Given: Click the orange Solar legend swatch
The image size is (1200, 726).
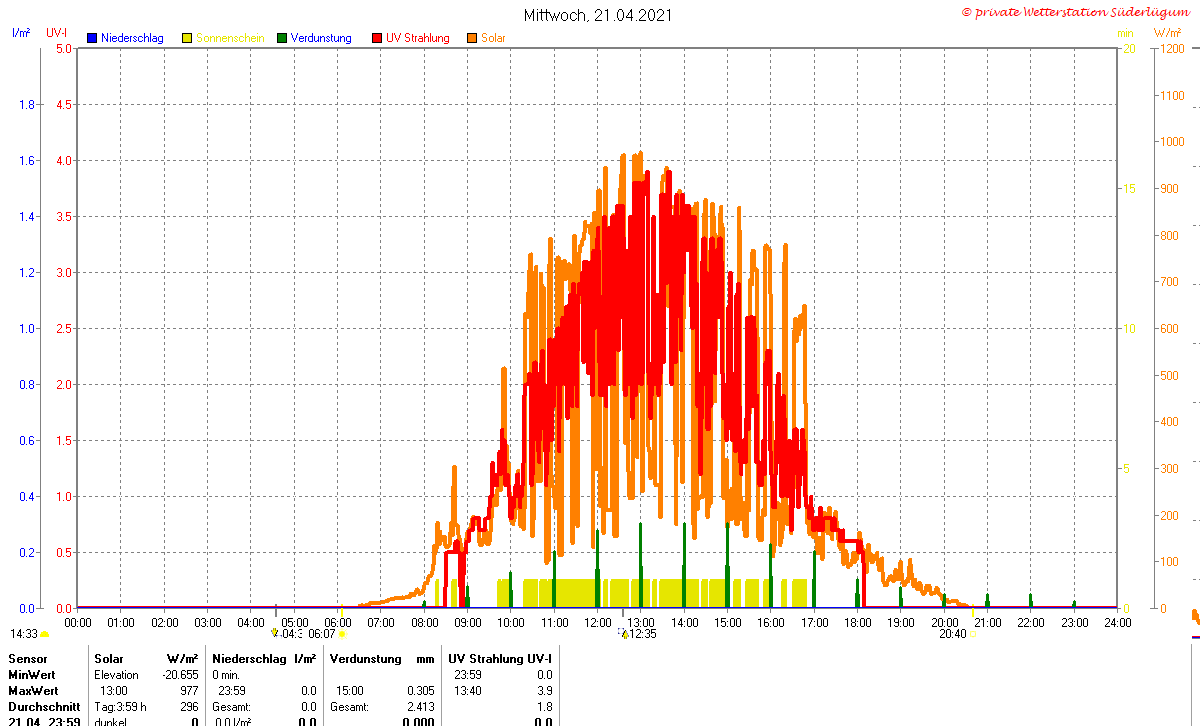Looking at the screenshot, I should point(472,38).
